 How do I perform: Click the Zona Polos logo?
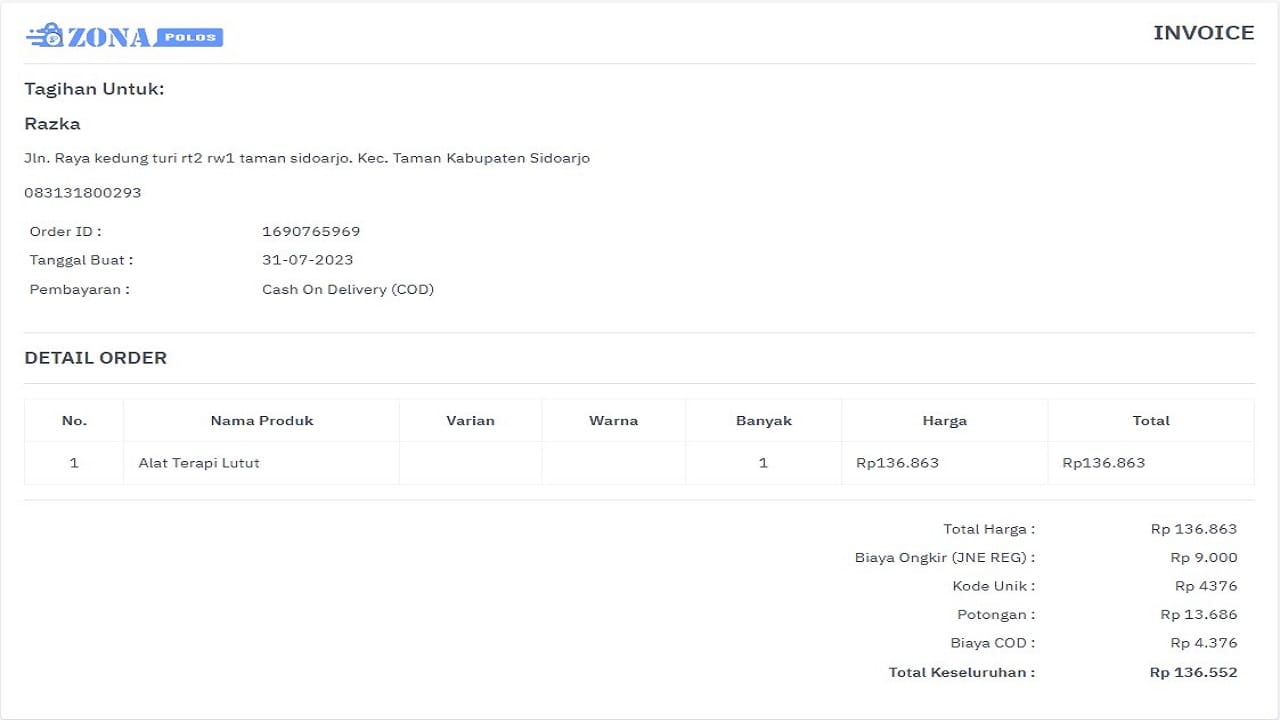pyautogui.click(x=124, y=37)
